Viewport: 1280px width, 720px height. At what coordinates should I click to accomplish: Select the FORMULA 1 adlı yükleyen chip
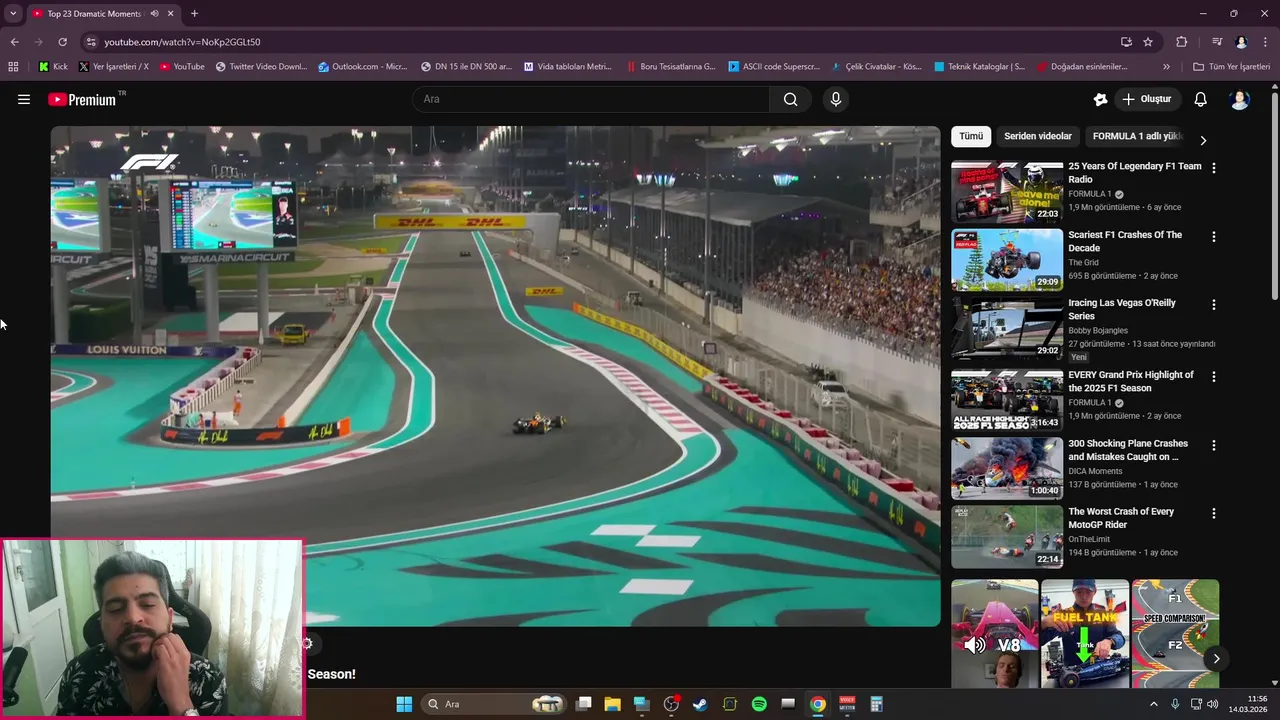coord(1137,136)
